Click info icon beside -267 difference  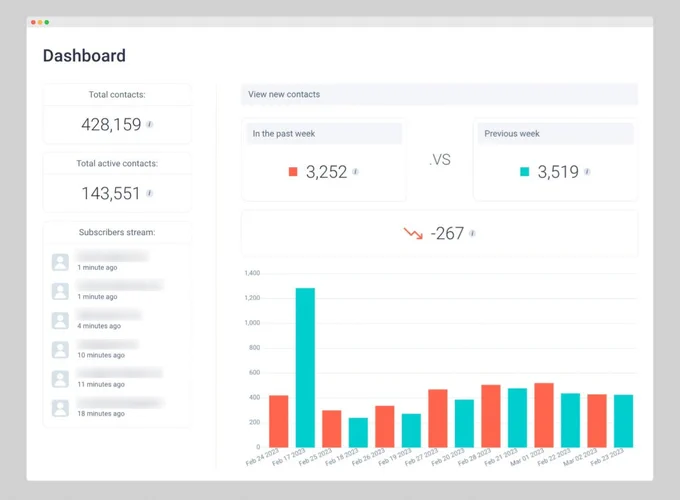pos(472,233)
